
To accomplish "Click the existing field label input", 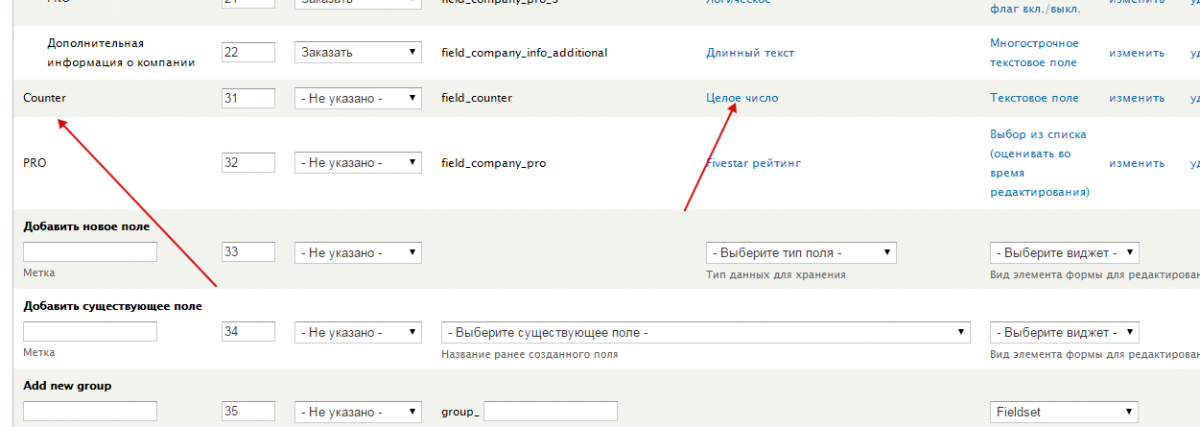I will point(90,332).
